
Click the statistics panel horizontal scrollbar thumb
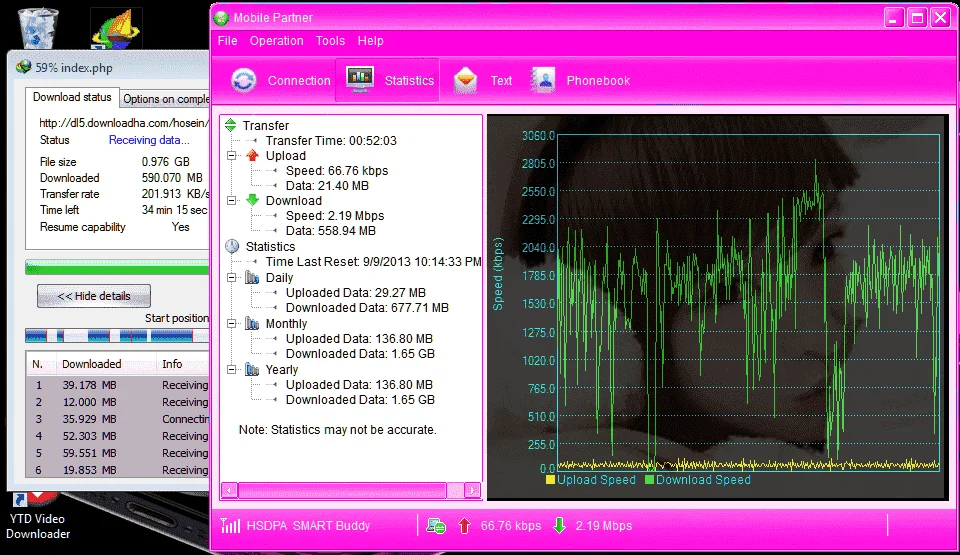point(342,490)
